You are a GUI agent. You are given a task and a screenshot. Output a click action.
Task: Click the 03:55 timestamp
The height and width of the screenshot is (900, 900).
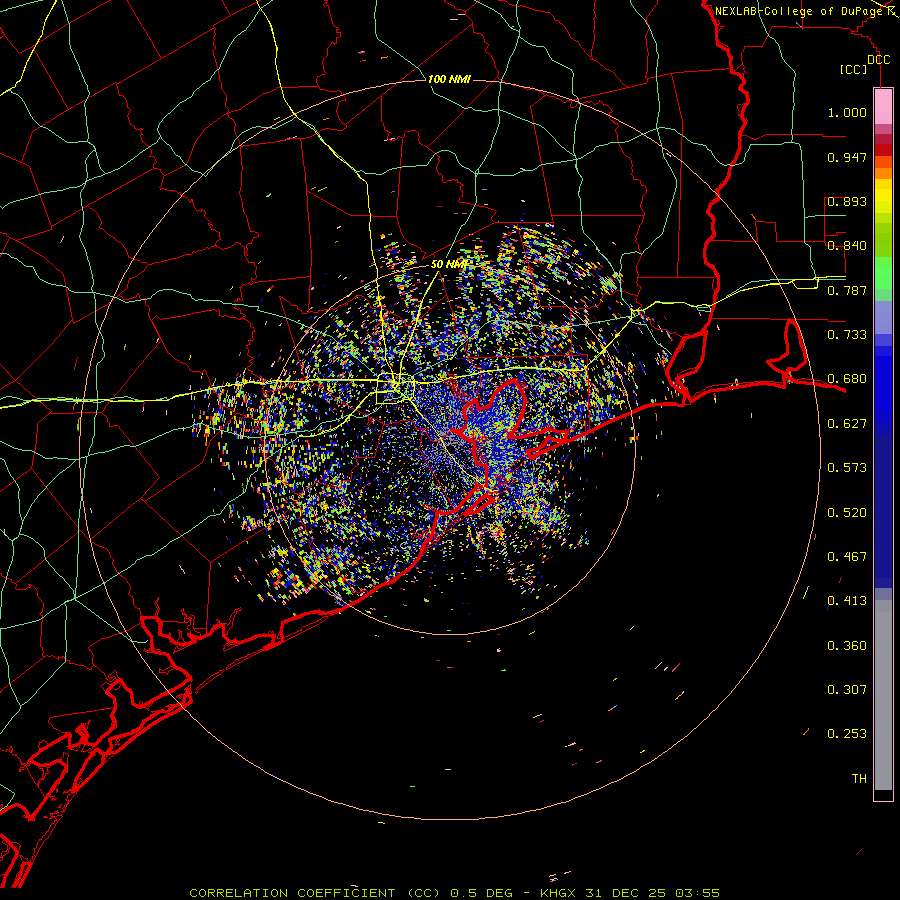point(697,893)
